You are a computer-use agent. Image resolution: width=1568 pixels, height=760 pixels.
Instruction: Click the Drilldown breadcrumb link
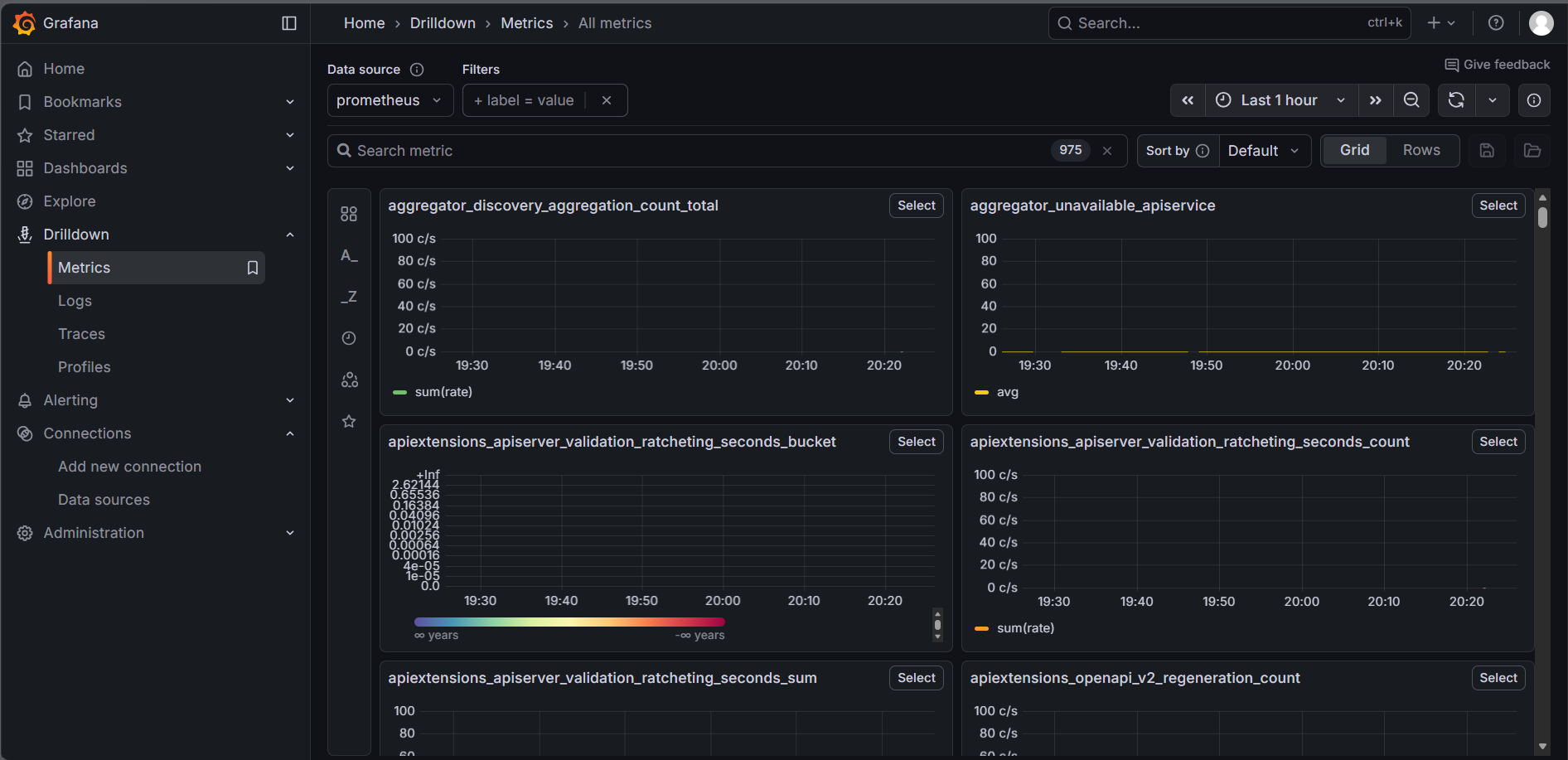click(x=443, y=23)
